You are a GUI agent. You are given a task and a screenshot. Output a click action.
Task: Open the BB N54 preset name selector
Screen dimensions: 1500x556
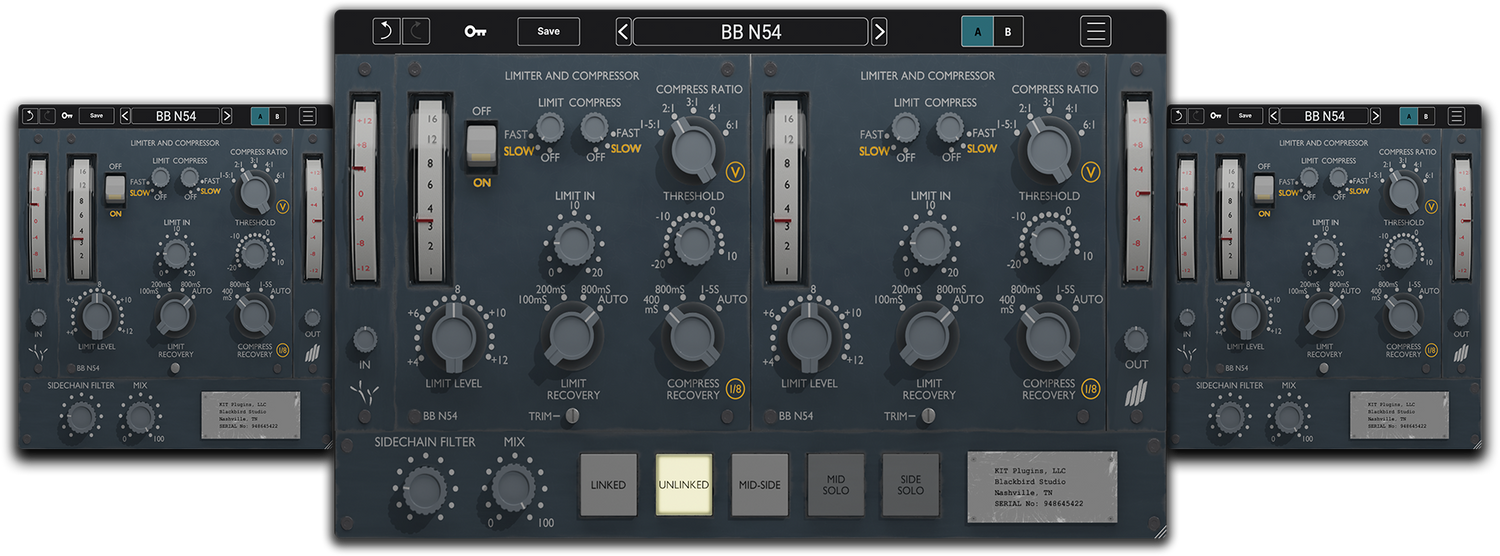tap(750, 32)
